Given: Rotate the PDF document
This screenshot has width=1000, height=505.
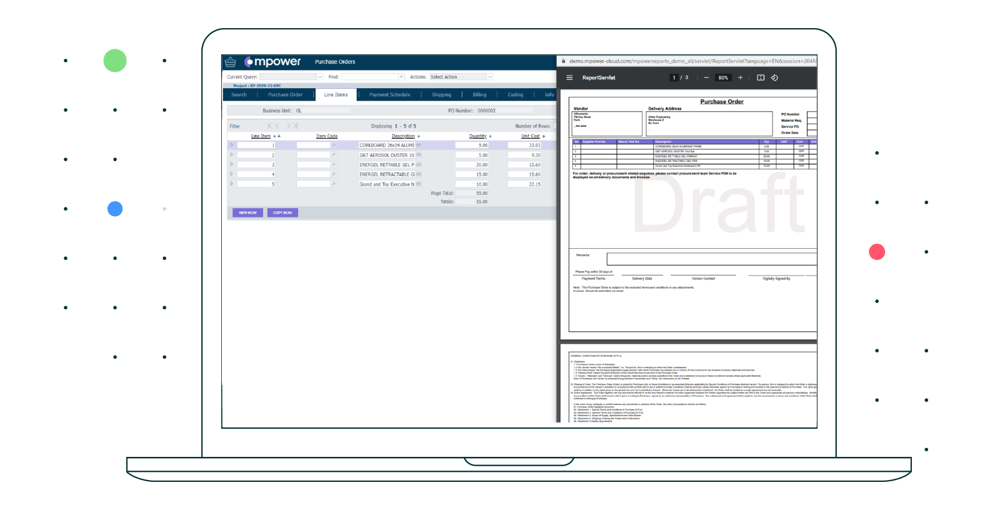Looking at the screenshot, I should (774, 78).
